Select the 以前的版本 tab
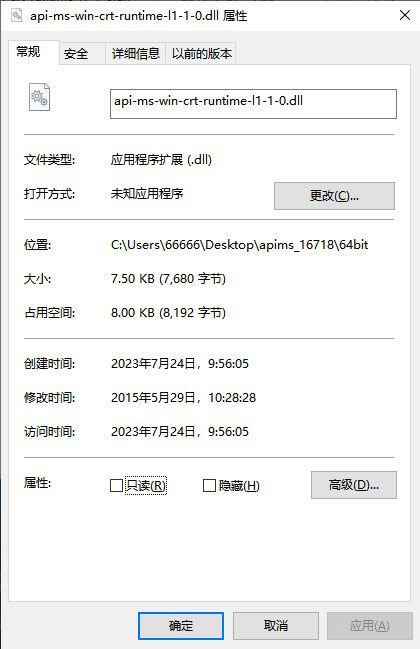The width and height of the screenshot is (420, 649). click(201, 53)
